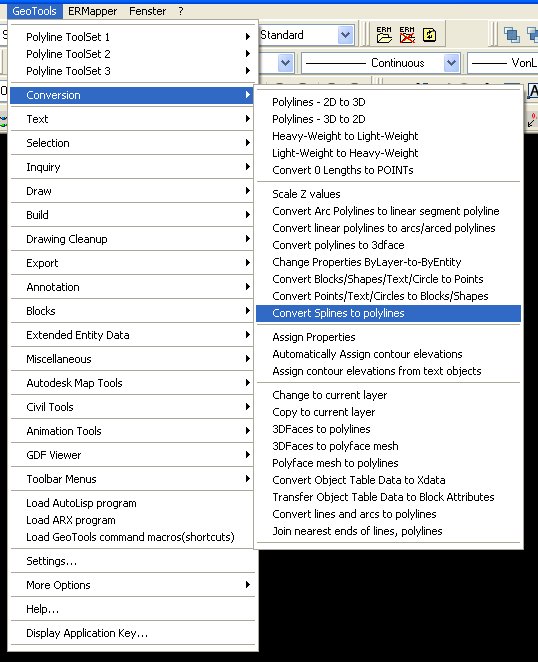Choose Load AutoLisp program

tap(132, 503)
